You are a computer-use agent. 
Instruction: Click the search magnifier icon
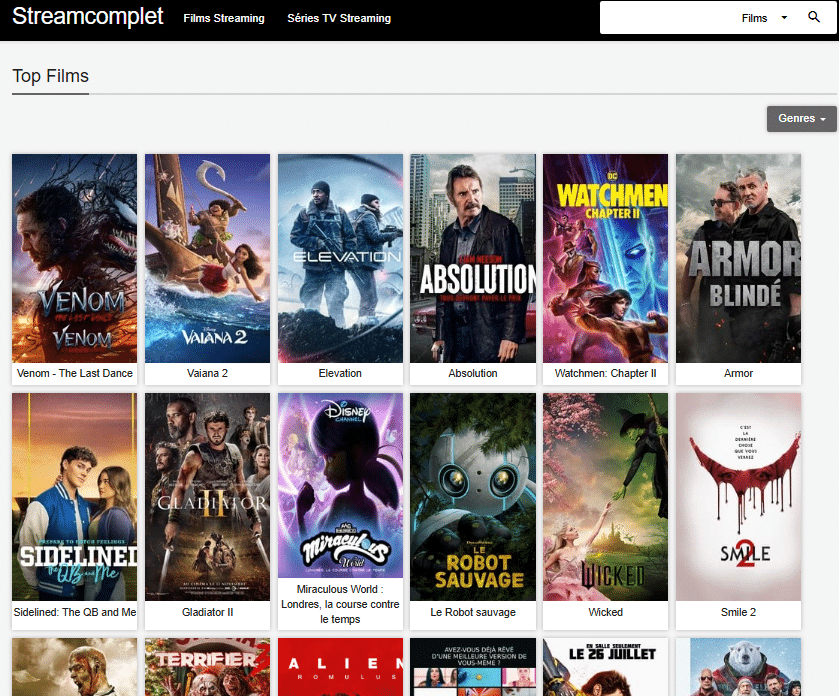(x=814, y=17)
